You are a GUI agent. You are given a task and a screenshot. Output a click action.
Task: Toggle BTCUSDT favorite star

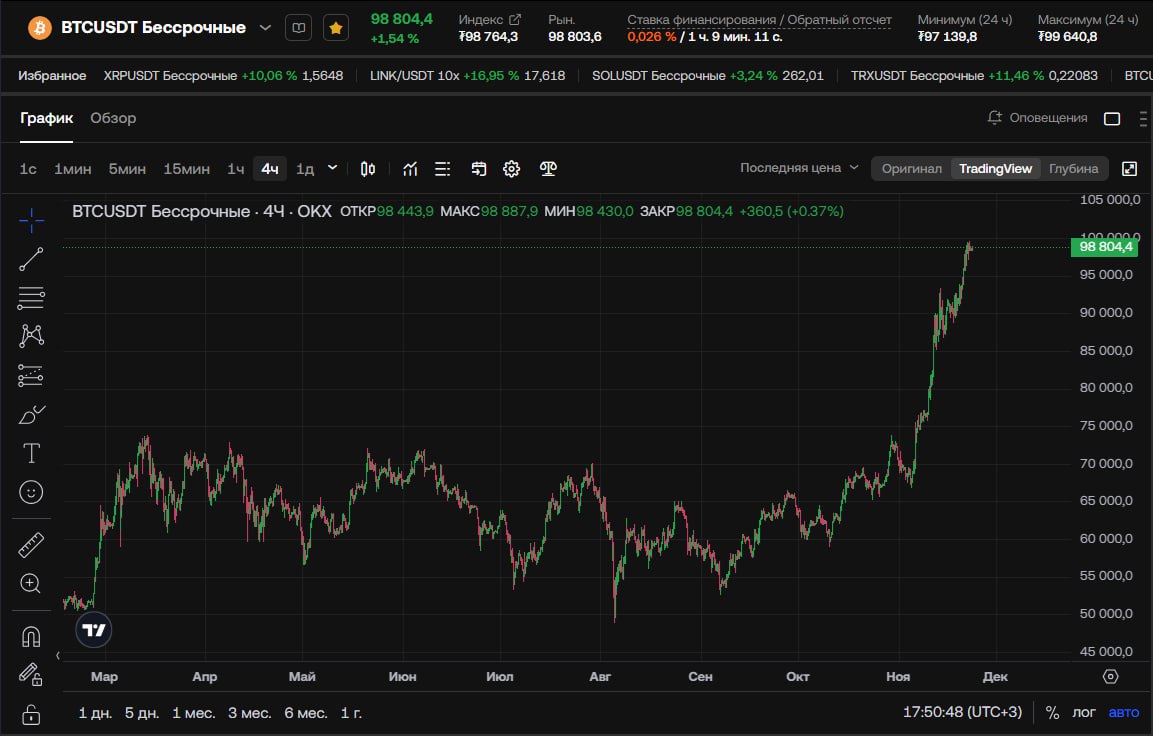(x=336, y=28)
